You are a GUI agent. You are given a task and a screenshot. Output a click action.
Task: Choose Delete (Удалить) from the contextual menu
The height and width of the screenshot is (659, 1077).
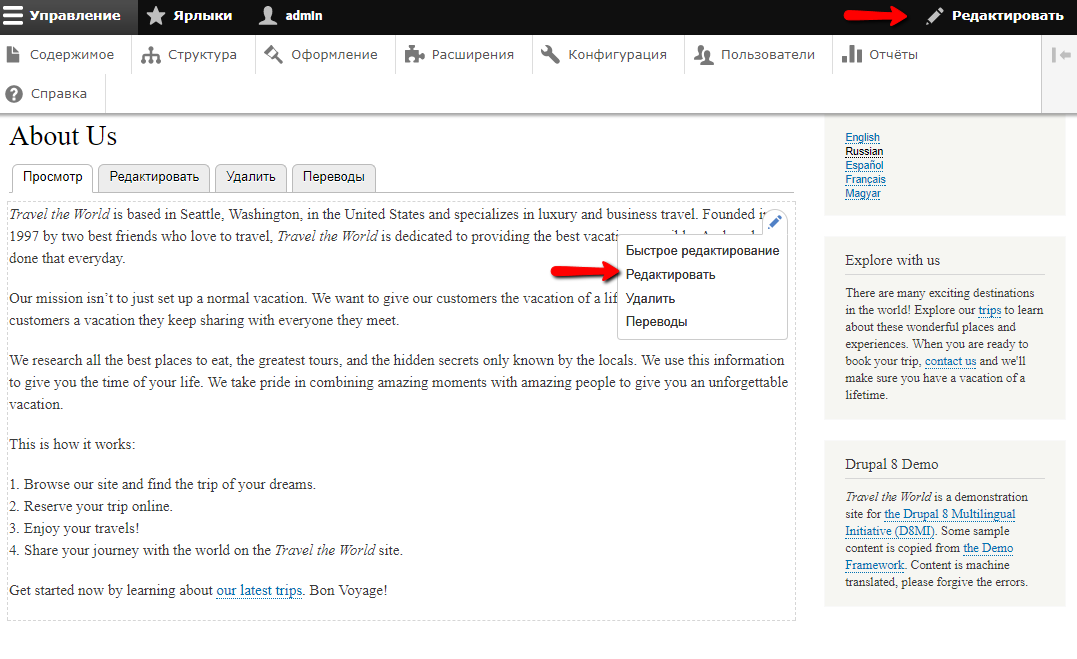650,298
